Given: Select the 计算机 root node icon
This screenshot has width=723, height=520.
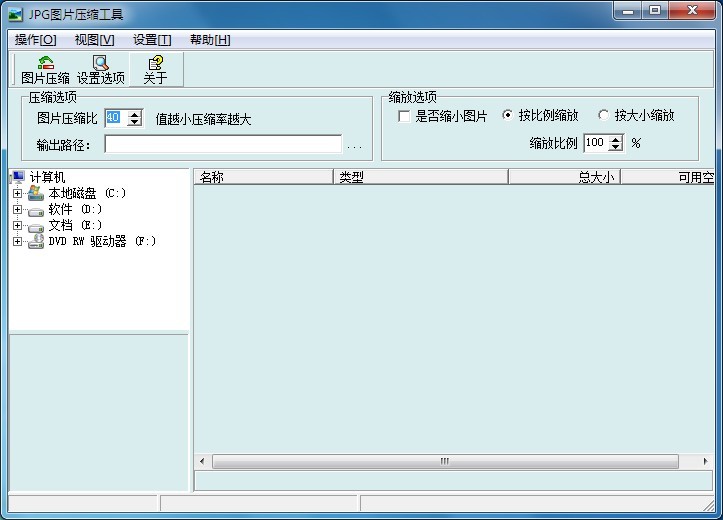Looking at the screenshot, I should click(19, 177).
